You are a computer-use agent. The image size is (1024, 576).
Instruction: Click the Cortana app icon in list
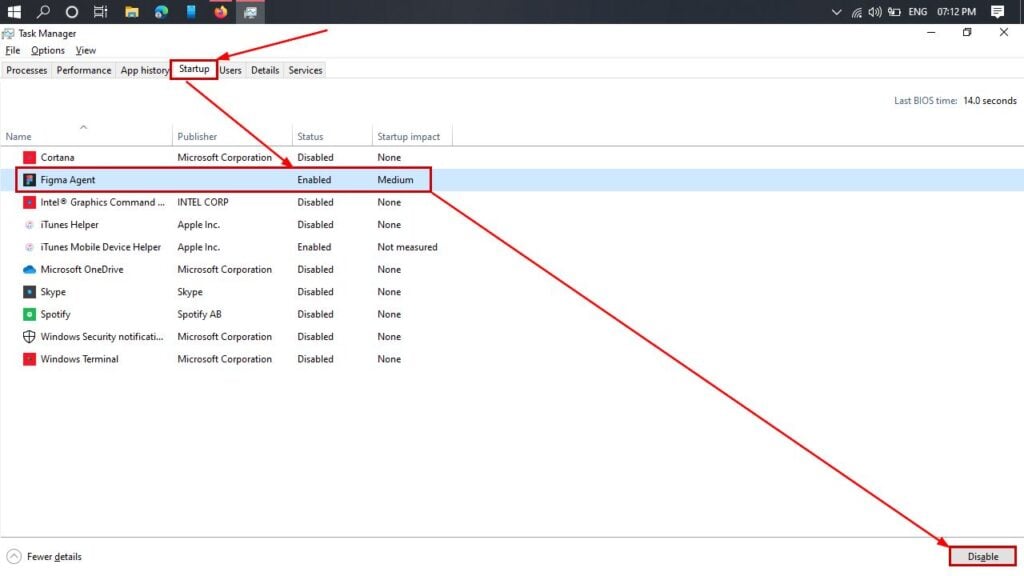[29, 157]
